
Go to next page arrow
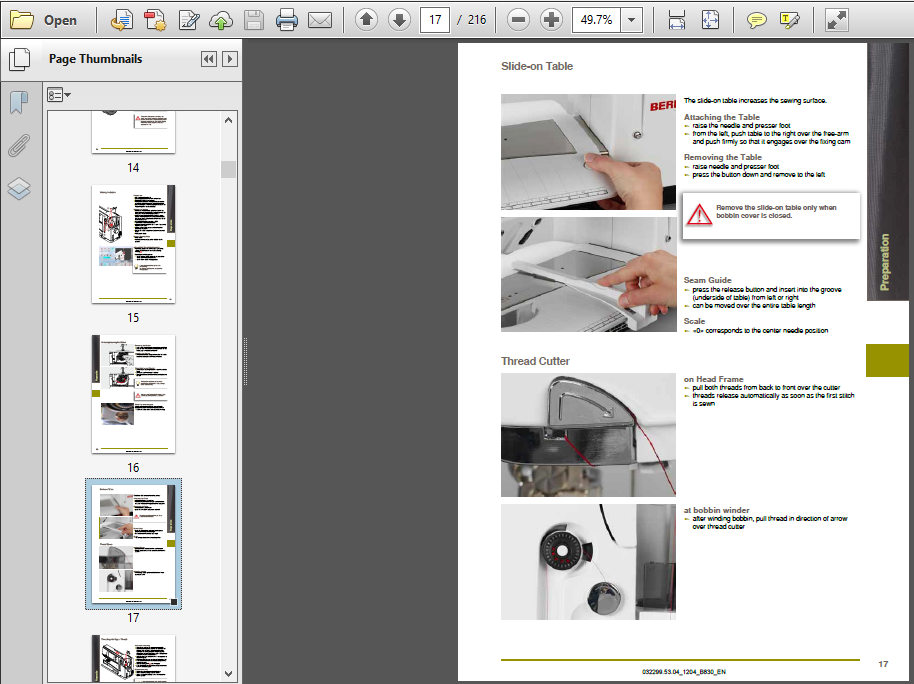pyautogui.click(x=399, y=20)
